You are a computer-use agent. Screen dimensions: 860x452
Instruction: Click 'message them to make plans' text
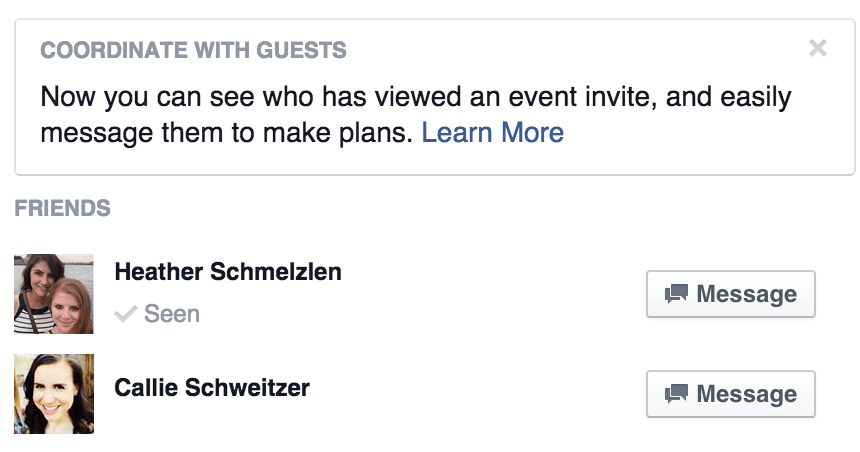[x=226, y=132]
